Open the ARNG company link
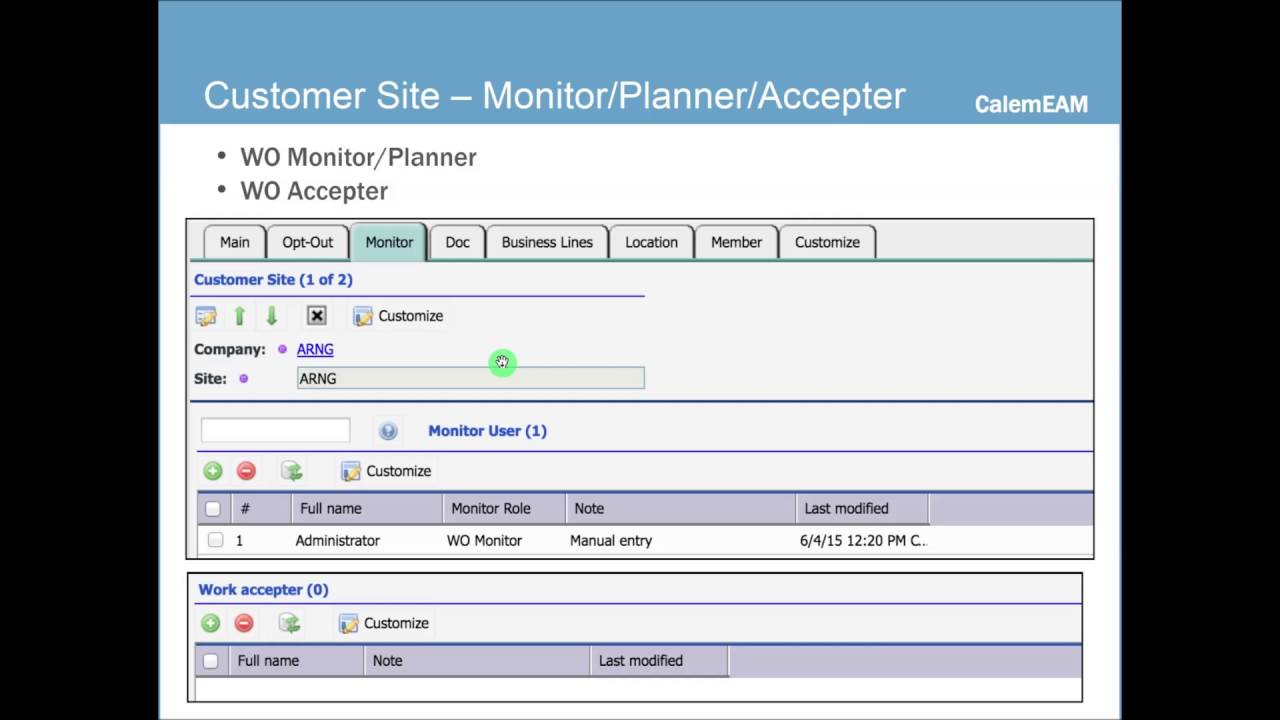1280x720 pixels. (315, 349)
